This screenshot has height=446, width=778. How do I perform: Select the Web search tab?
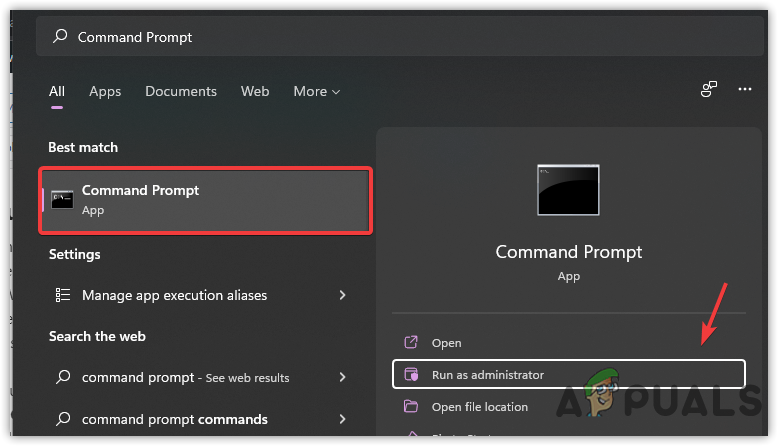coord(255,91)
